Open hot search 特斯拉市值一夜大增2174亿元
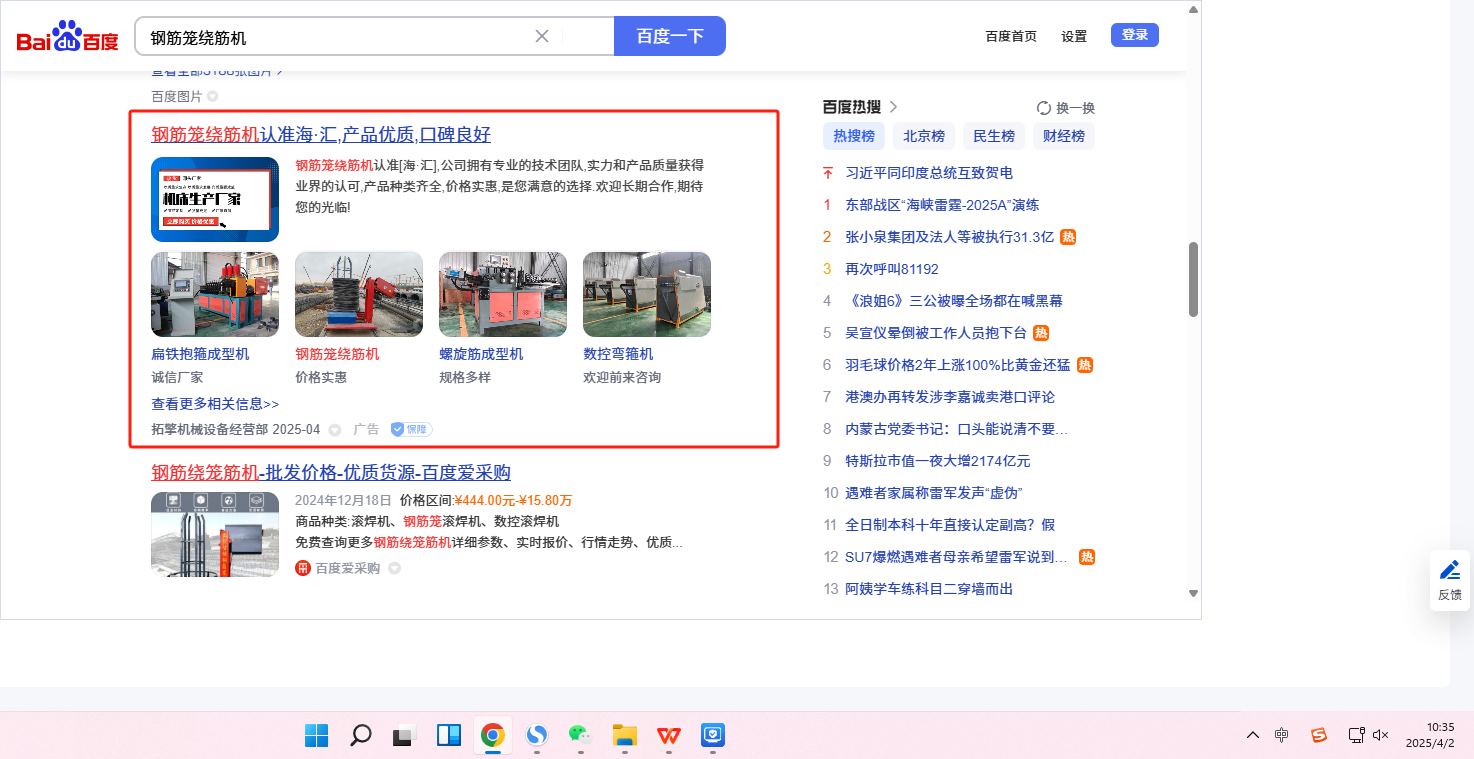 pos(938,461)
